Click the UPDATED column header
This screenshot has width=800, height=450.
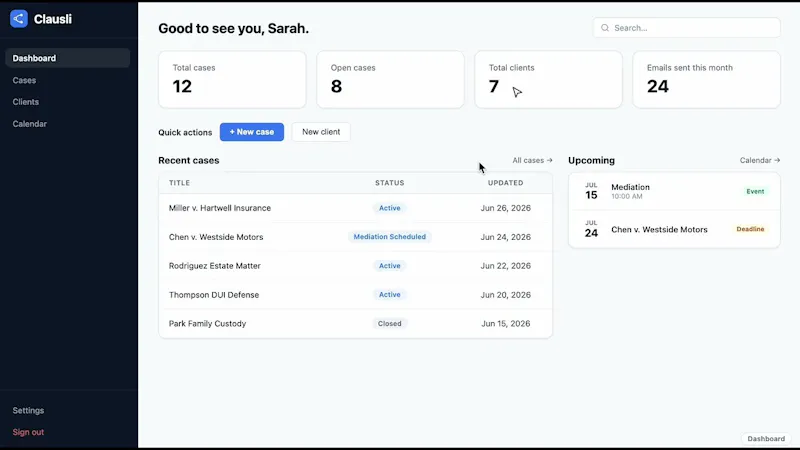coord(506,183)
